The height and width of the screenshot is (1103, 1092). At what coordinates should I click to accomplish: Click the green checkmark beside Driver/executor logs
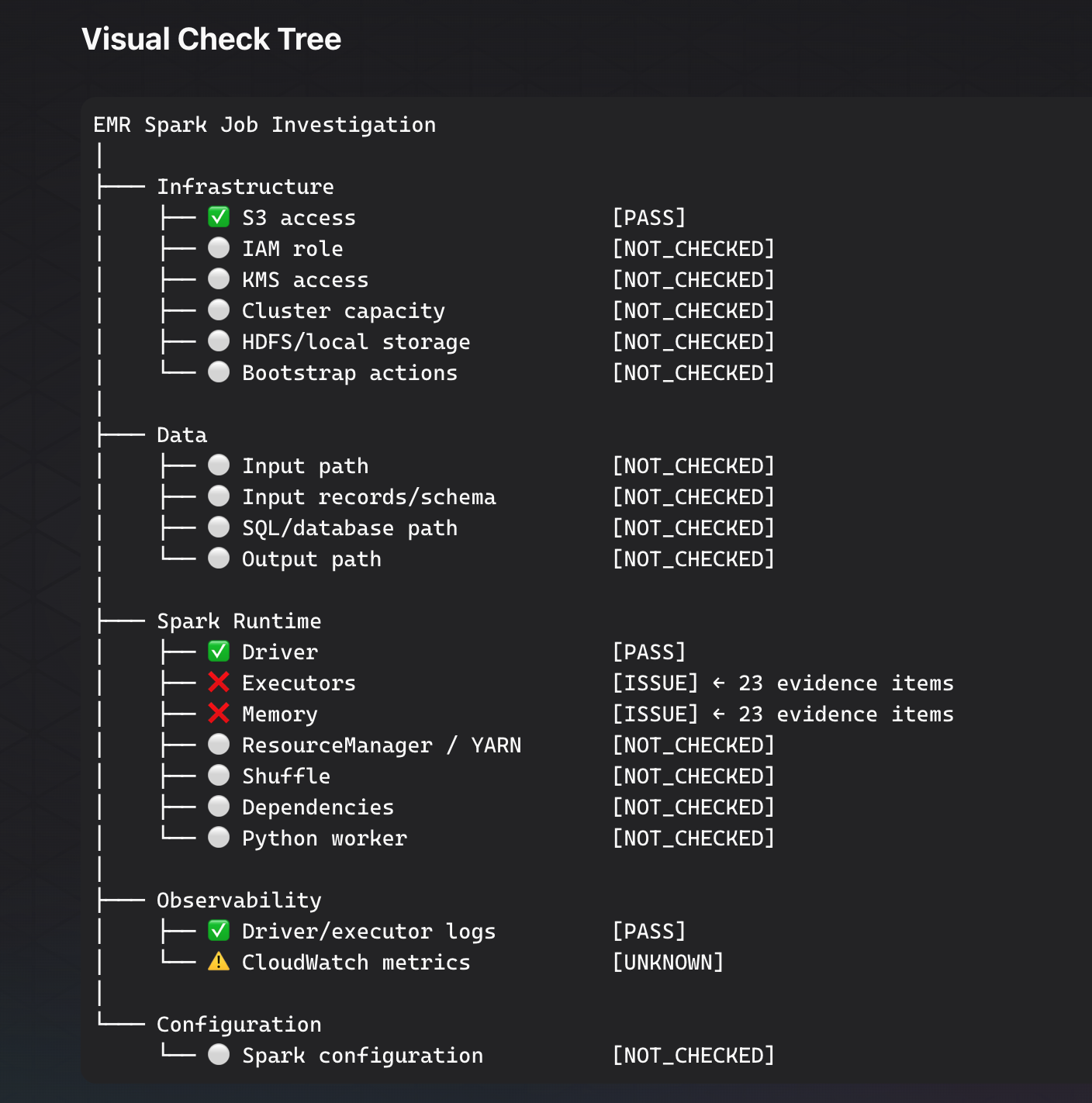pos(219,931)
